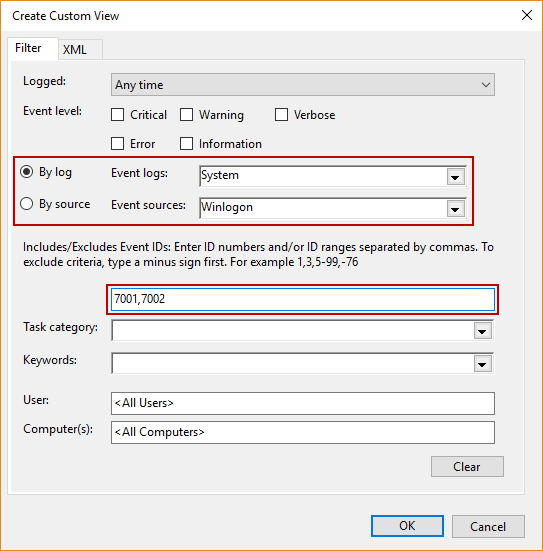Screen dimensions: 543x551
Task: Click the Event IDs field with 7001,7002
Action: [303, 299]
